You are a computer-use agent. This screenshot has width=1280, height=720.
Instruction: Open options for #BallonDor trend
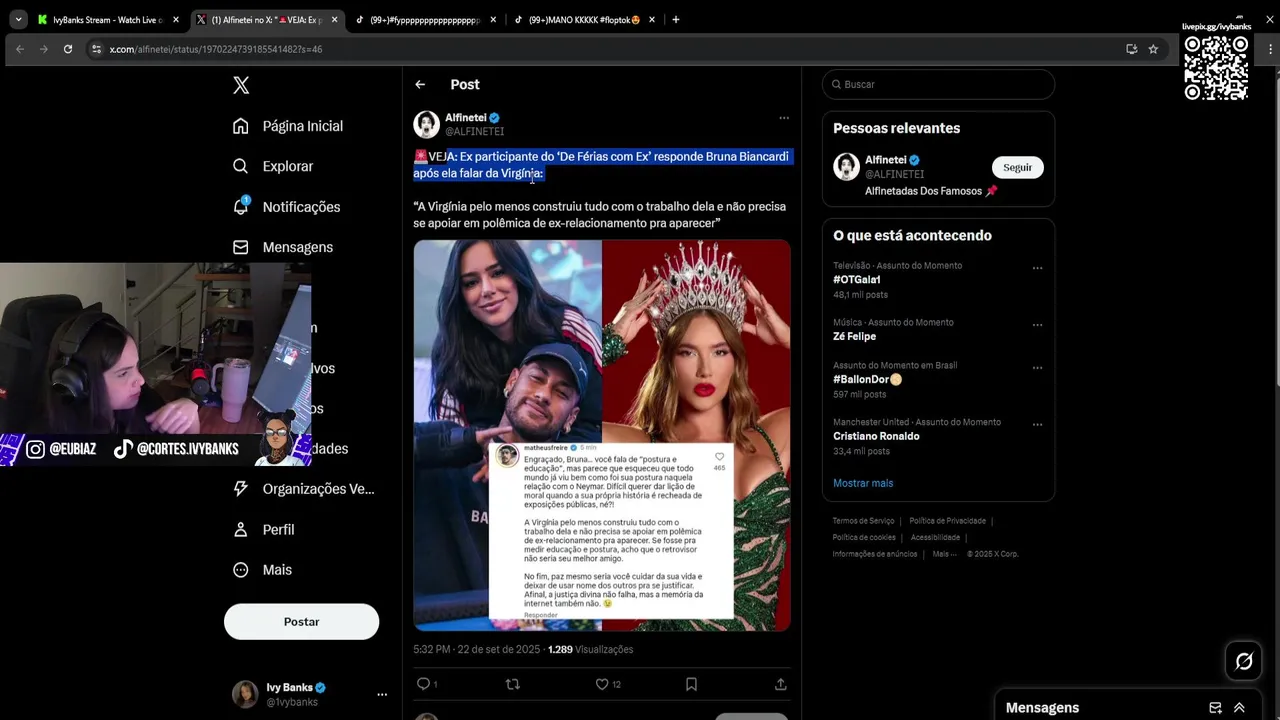click(1037, 368)
